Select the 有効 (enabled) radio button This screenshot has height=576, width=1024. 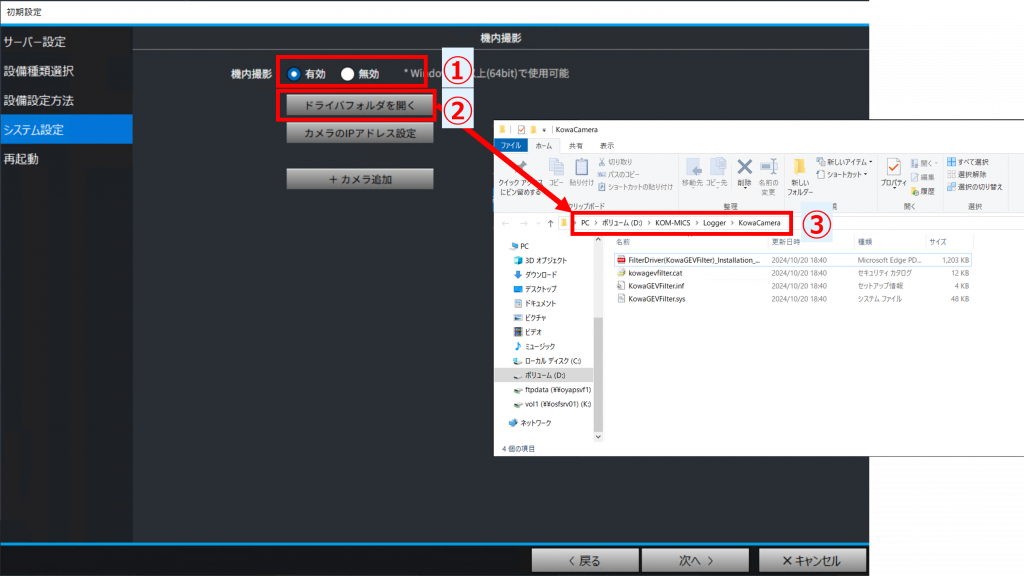click(x=294, y=74)
